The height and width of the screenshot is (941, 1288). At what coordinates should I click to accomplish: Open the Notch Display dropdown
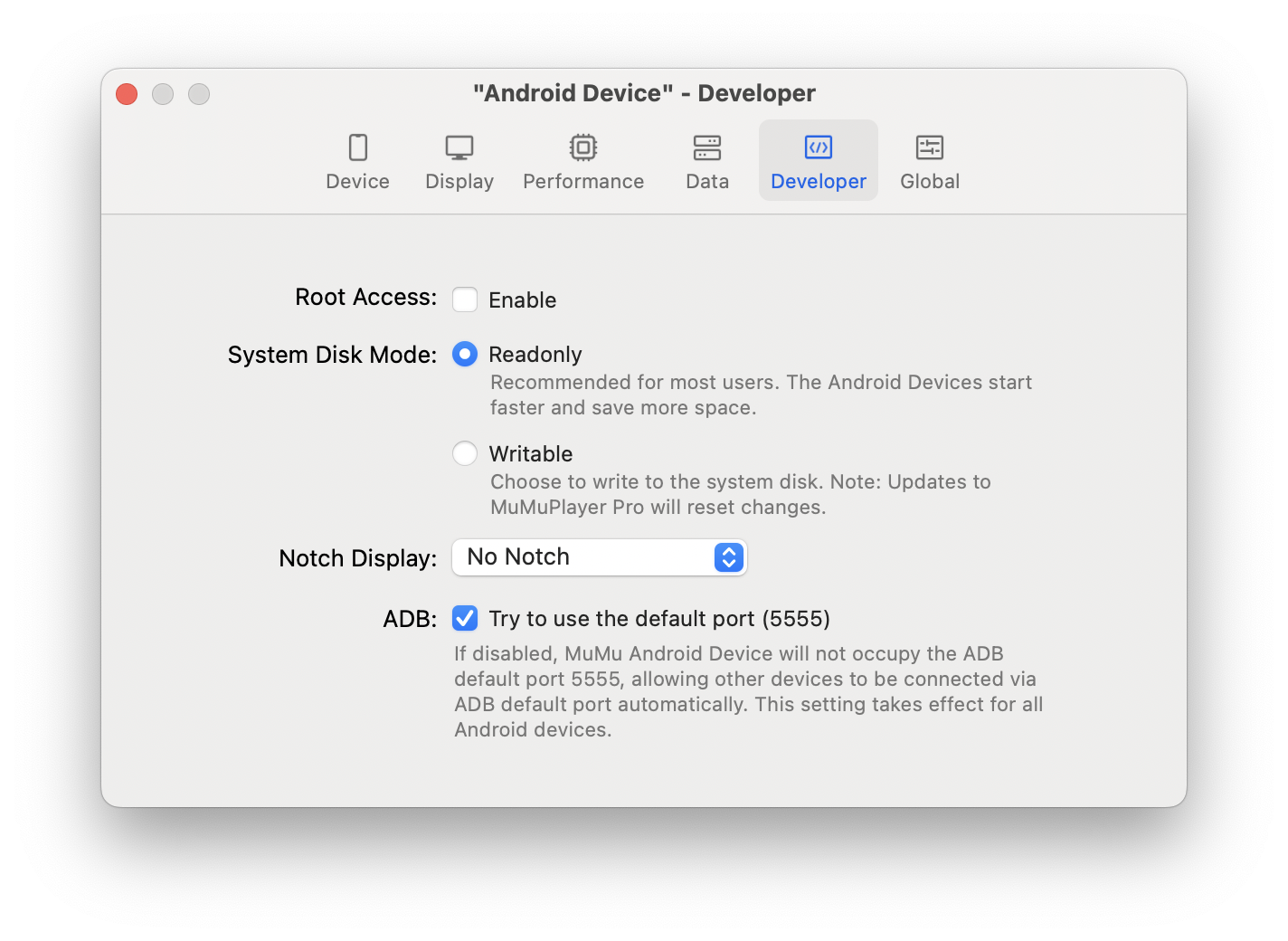click(599, 557)
